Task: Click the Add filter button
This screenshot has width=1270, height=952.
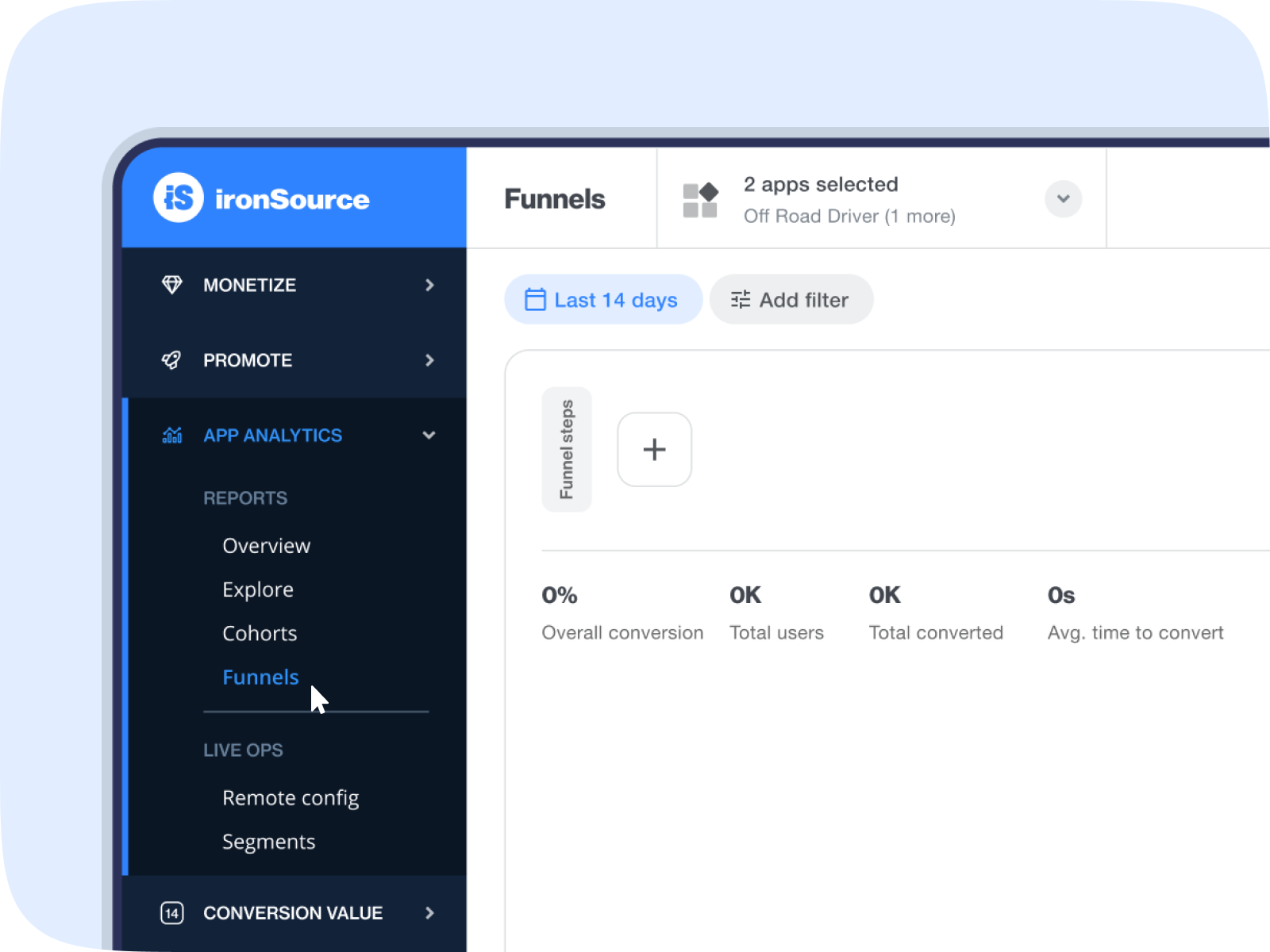Action: click(791, 300)
